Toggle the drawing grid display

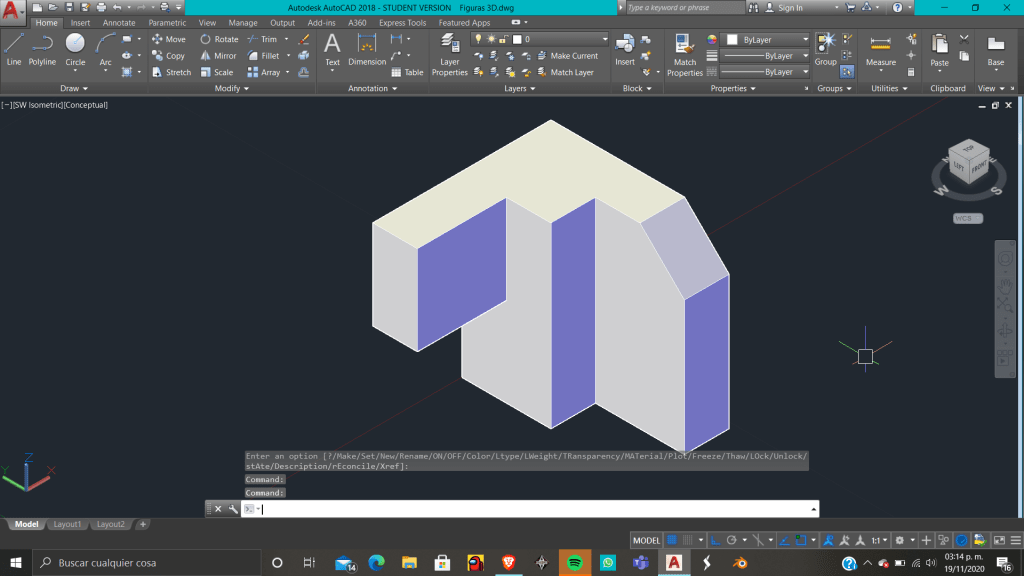(x=673, y=540)
